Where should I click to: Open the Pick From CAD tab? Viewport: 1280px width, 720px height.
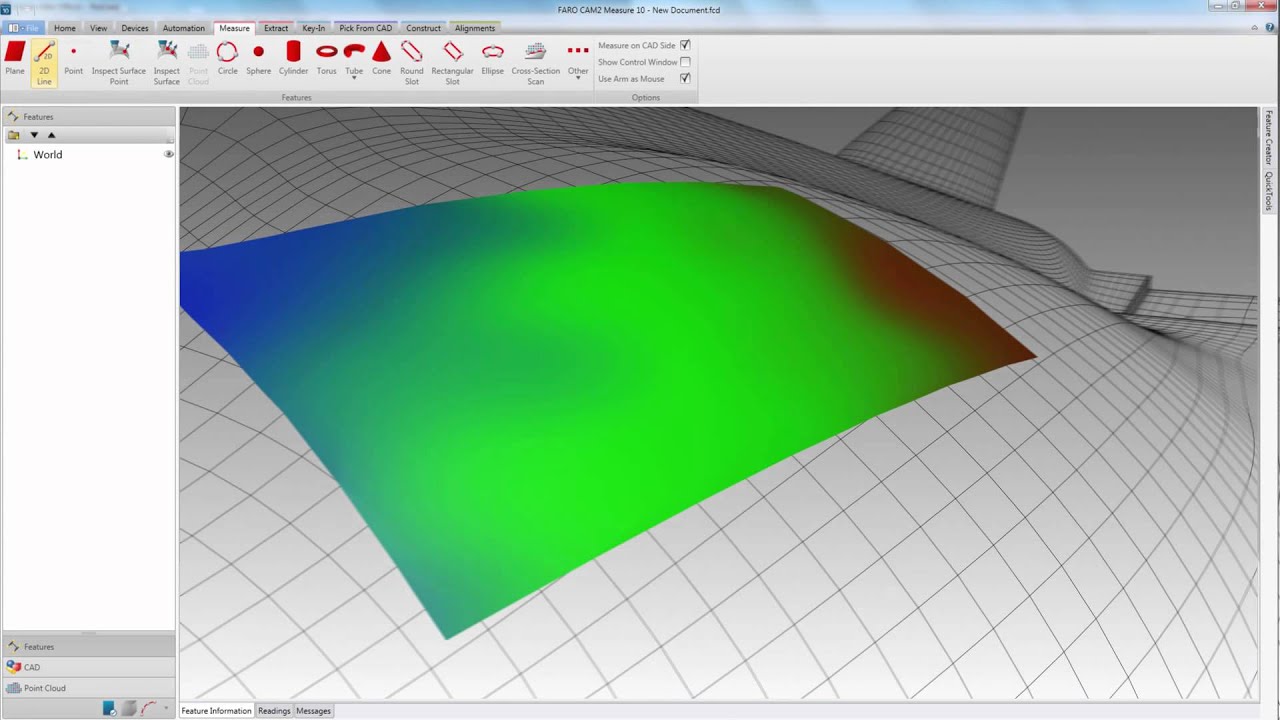click(366, 28)
